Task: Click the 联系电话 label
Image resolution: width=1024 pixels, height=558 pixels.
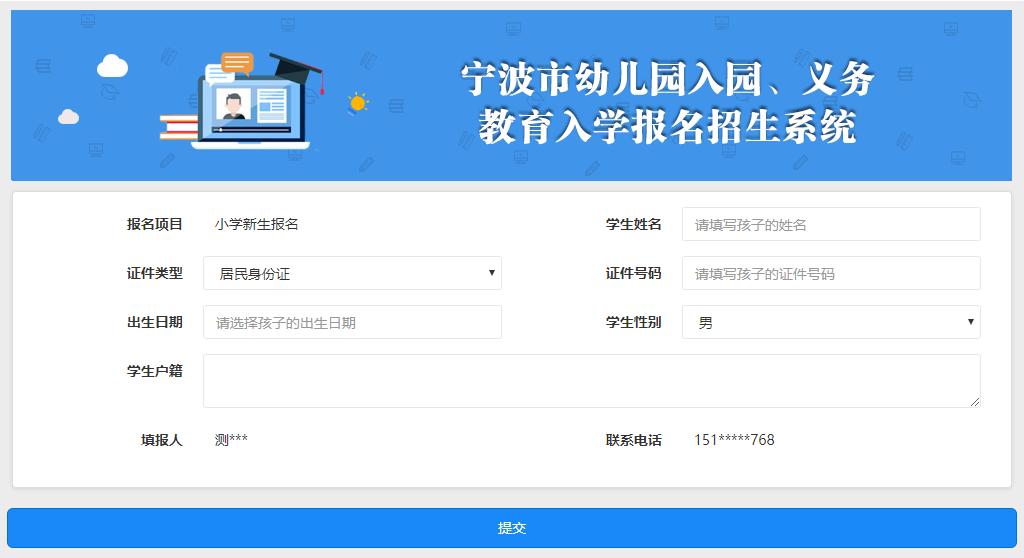Action: 633,440
